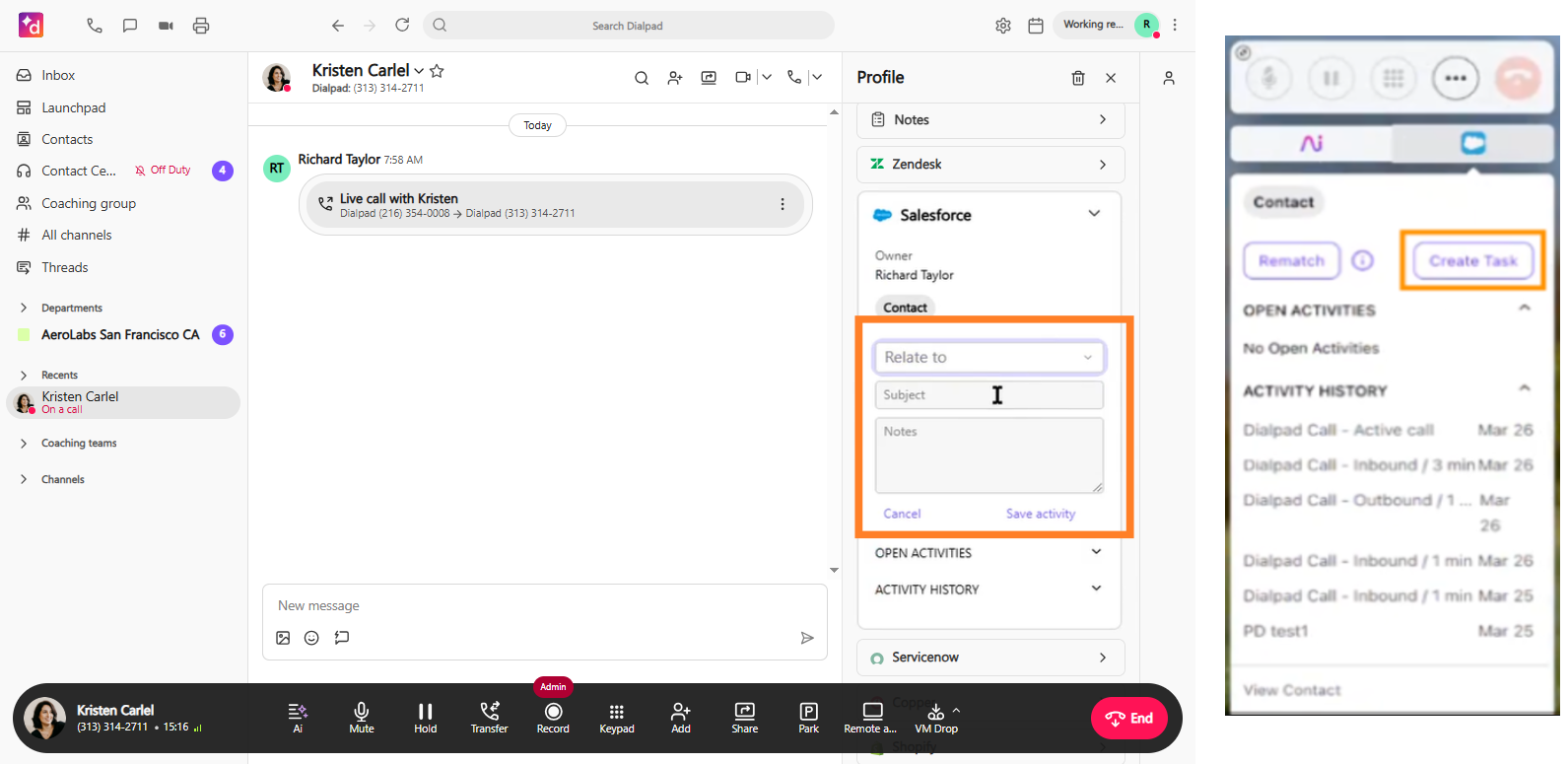The height and width of the screenshot is (764, 1568).
Task: Click the refresh icon
Action: point(402,25)
